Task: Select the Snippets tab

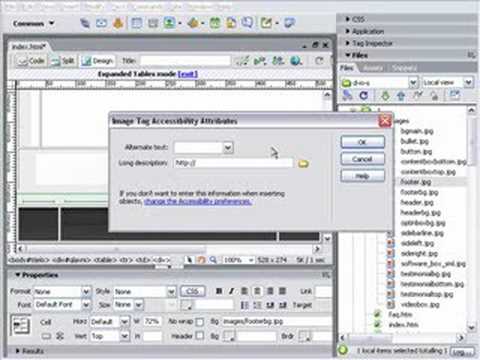Action: coord(404,68)
